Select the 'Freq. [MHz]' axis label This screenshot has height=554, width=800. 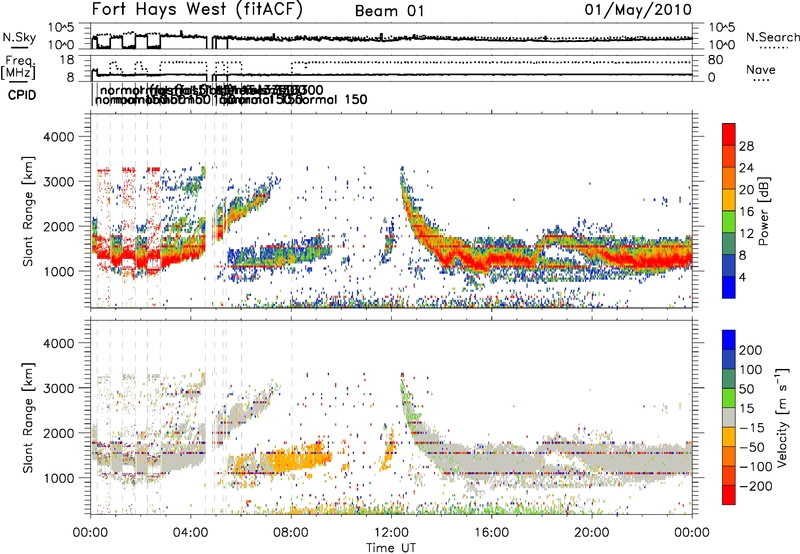[x=19, y=67]
